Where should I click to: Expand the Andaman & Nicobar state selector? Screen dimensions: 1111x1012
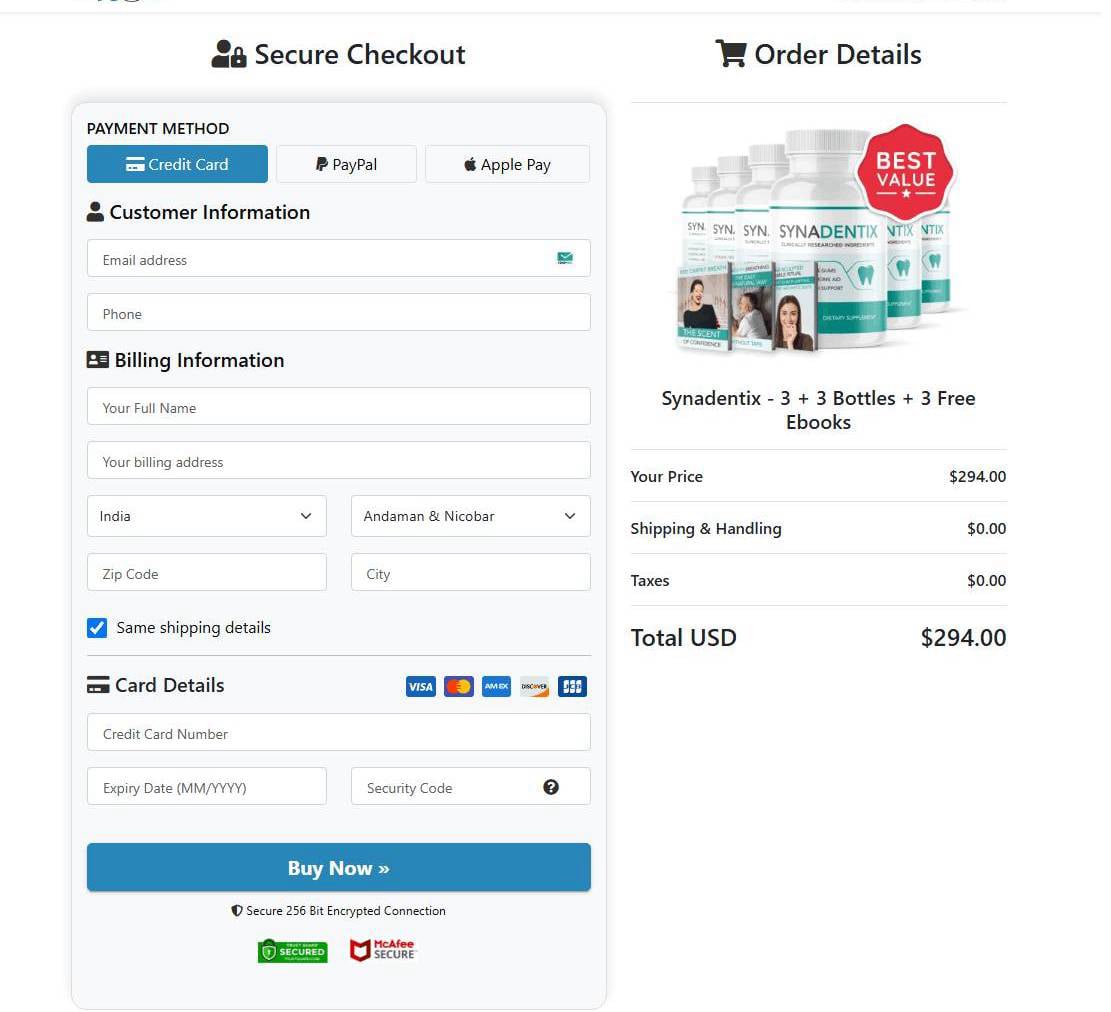pos(470,516)
